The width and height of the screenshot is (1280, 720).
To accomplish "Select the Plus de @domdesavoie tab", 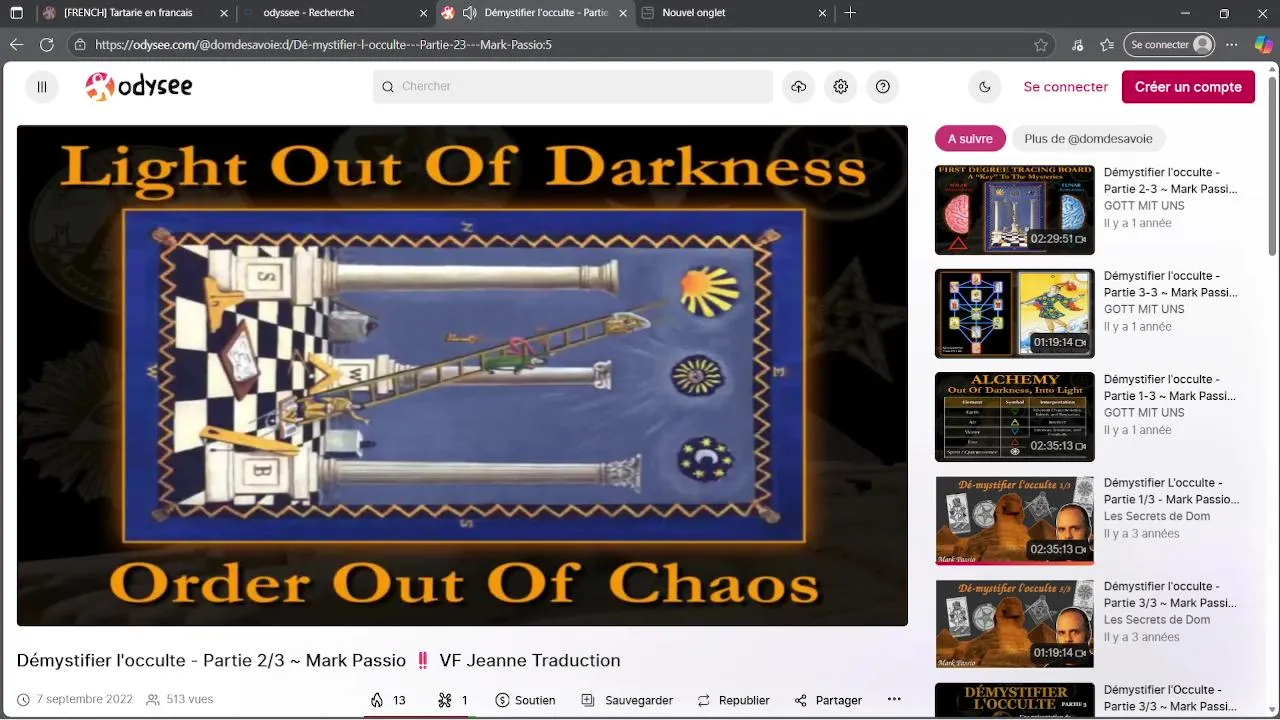I will coord(1088,139).
